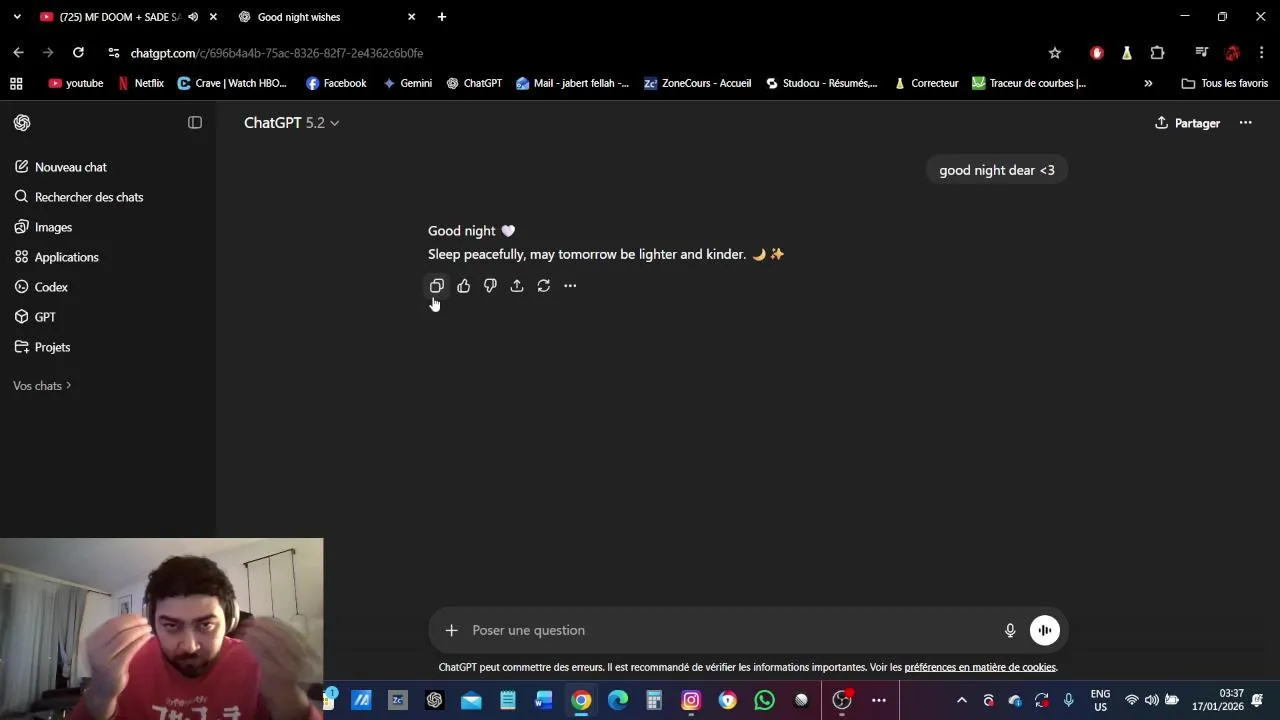Start a Nouveau chat
Image resolution: width=1280 pixels, height=720 pixels.
point(61,167)
